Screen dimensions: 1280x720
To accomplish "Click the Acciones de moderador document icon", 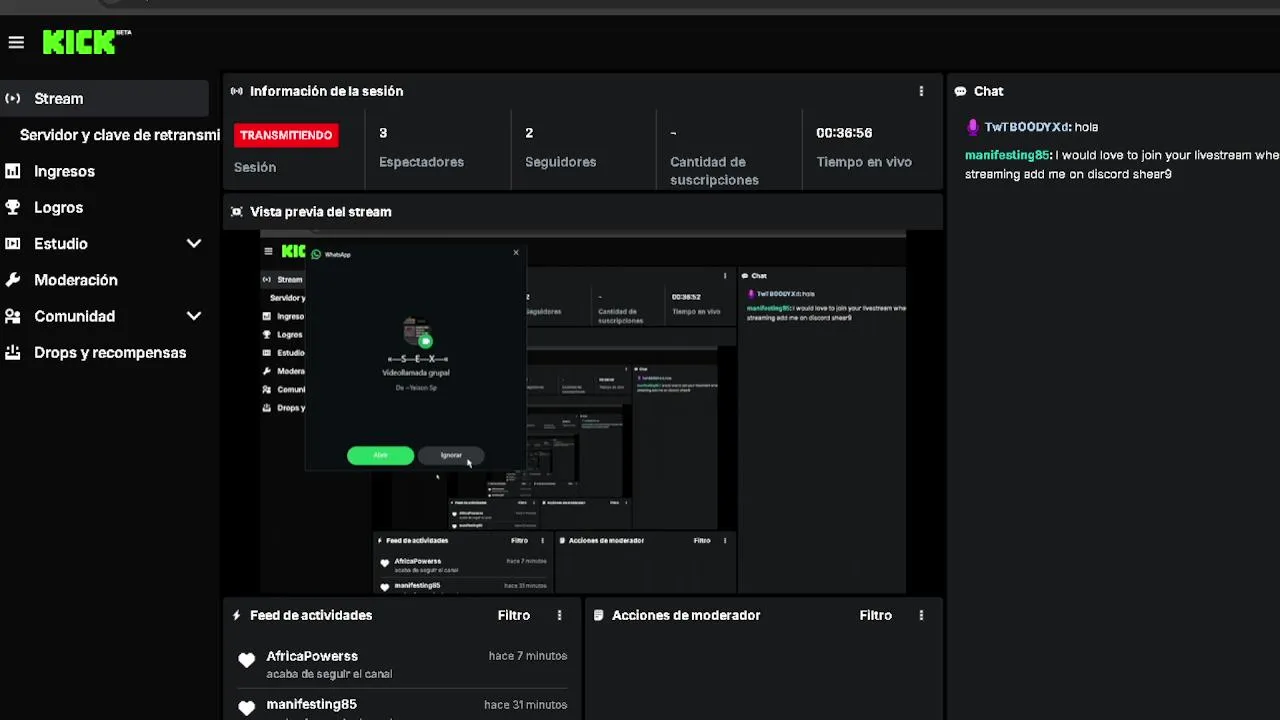I will point(598,615).
